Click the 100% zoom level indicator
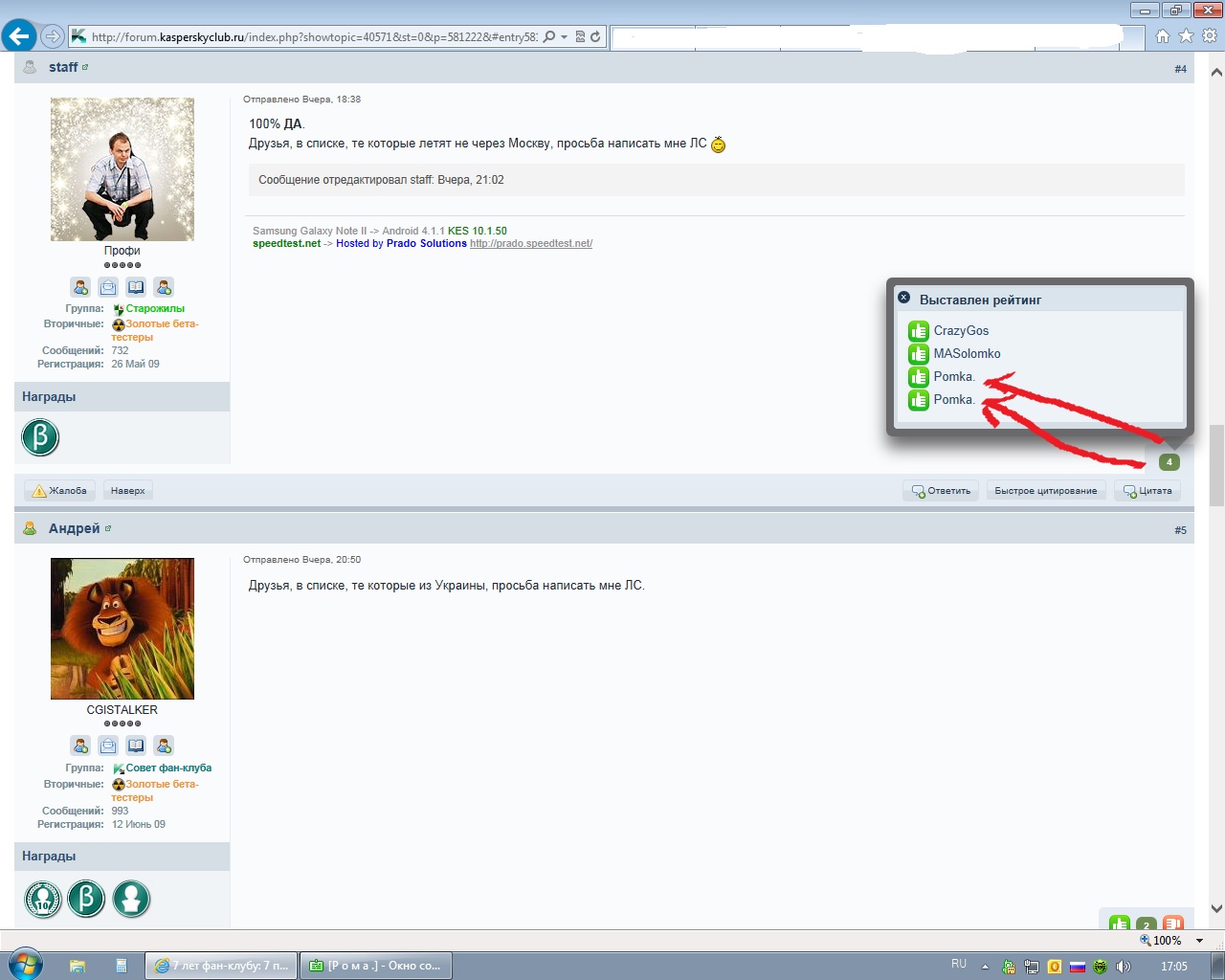This screenshot has height=980, width=1225. pyautogui.click(x=1161, y=941)
